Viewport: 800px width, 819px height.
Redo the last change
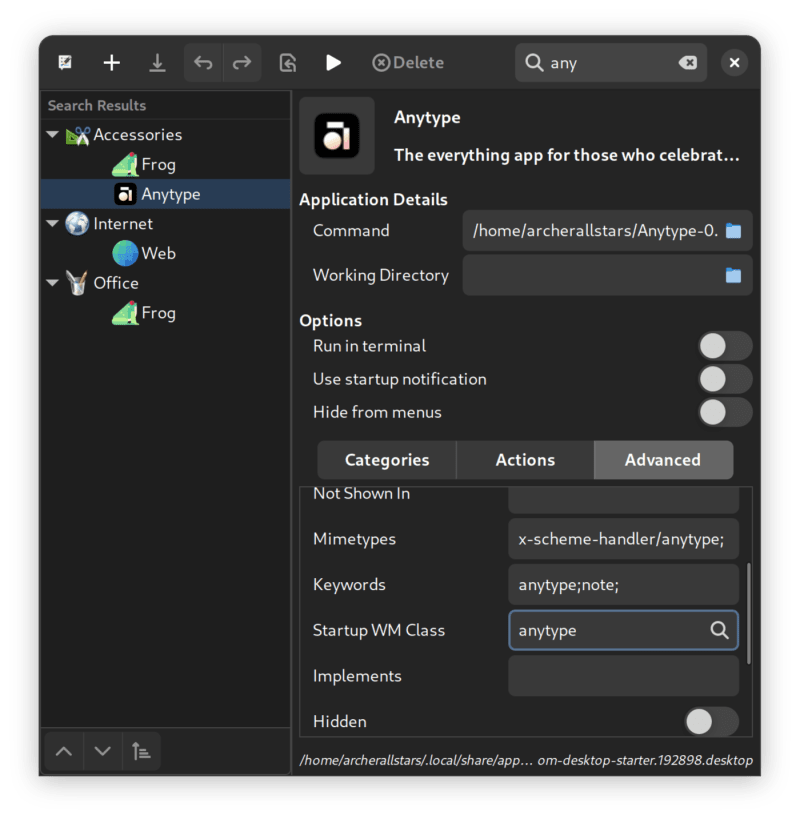(242, 63)
